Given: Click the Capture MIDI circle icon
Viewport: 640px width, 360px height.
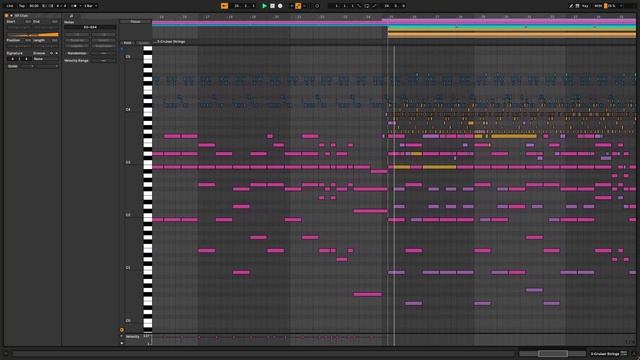Looking at the screenshot, I should [x=317, y=6].
